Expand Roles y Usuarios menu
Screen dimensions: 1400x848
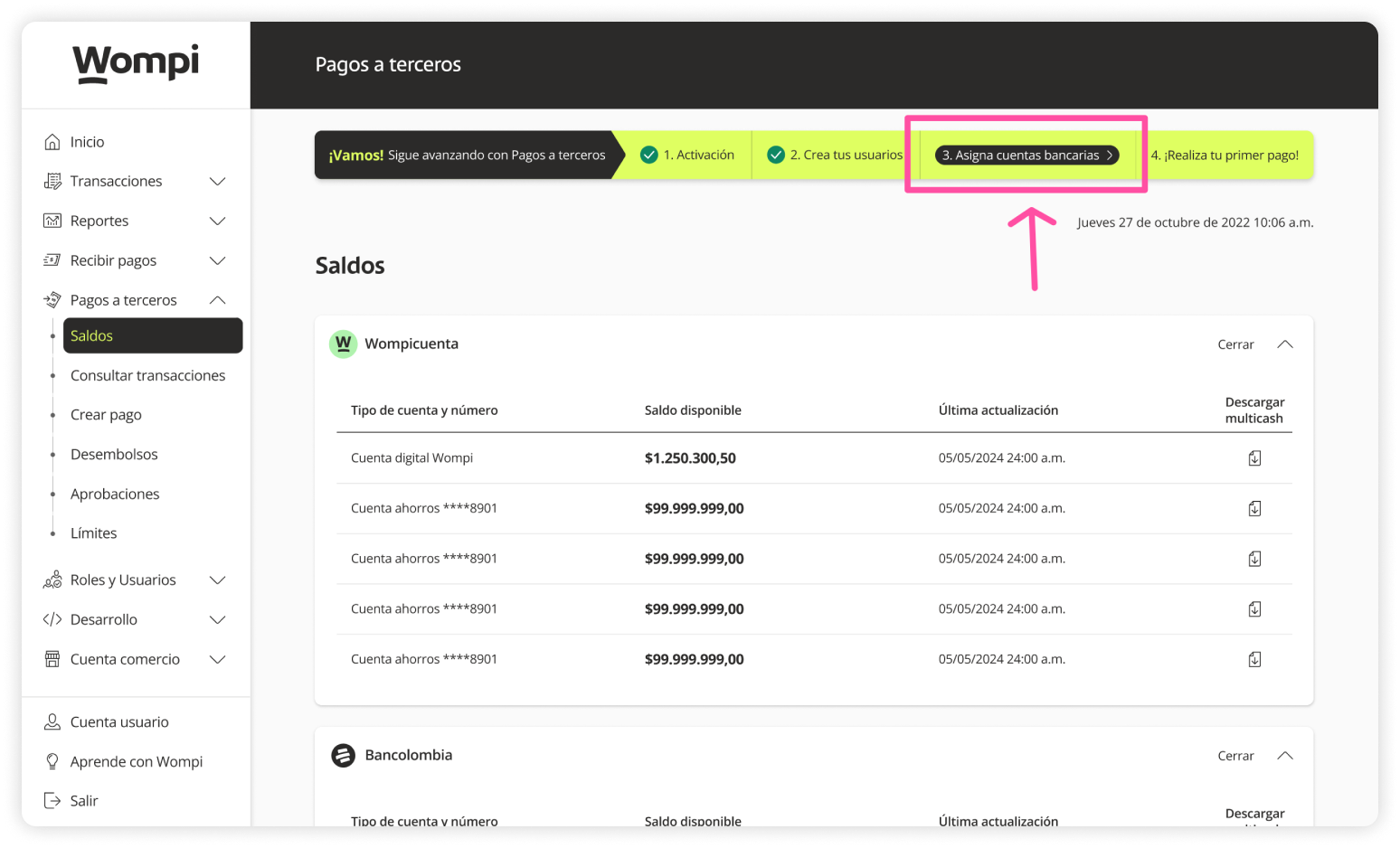(x=217, y=580)
